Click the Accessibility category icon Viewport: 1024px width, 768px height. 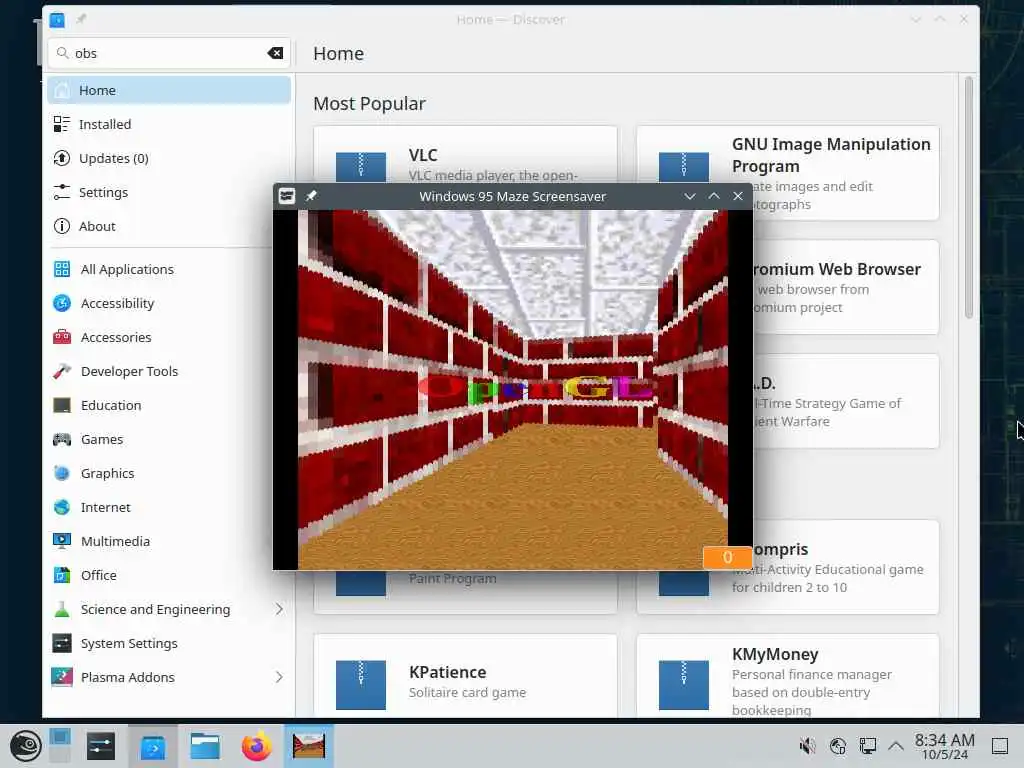pyautogui.click(x=62, y=303)
